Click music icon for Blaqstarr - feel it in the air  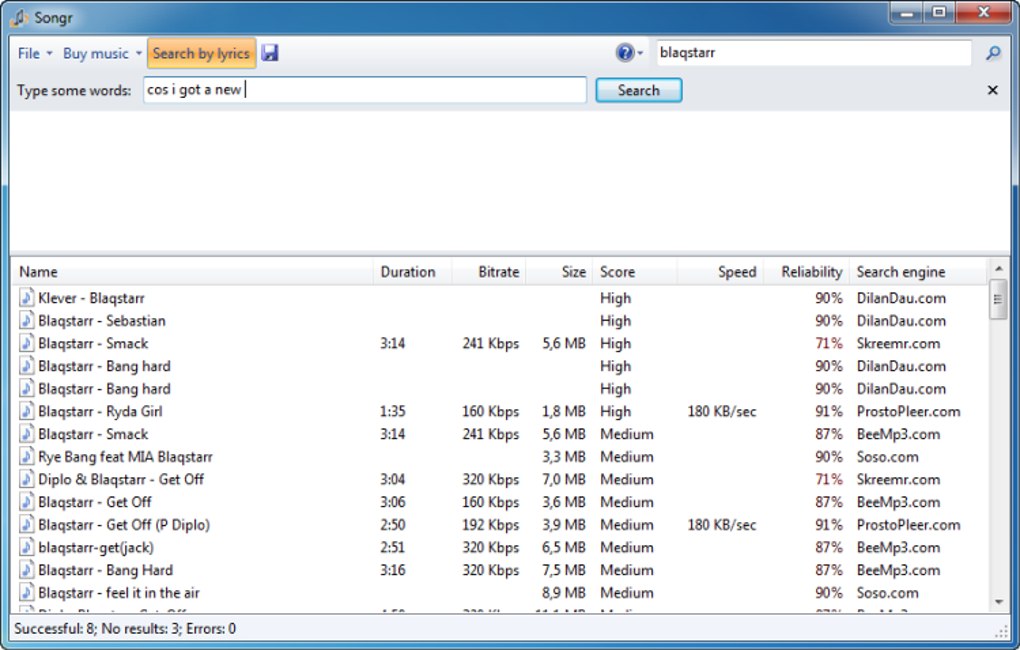pyautogui.click(x=27, y=593)
